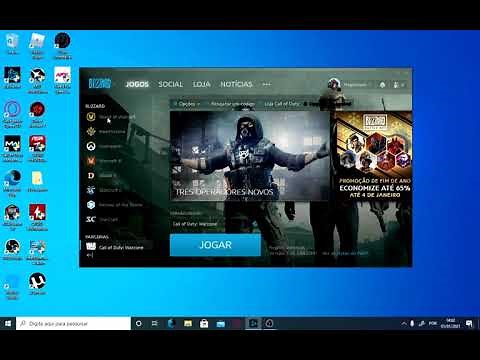Open the LOJA tab
This screenshot has height=360, width=480.
[x=201, y=84]
